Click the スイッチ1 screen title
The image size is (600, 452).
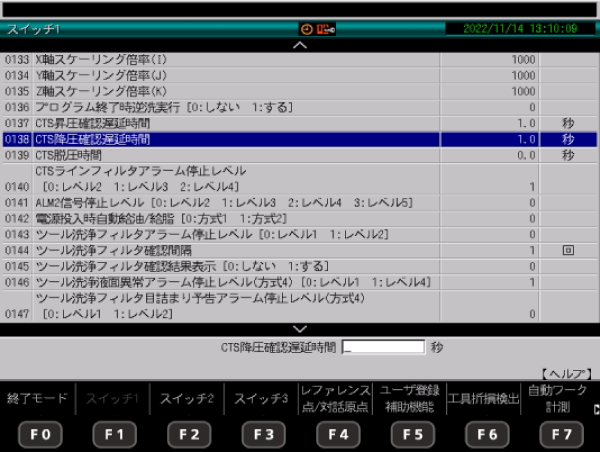[x=34, y=29]
